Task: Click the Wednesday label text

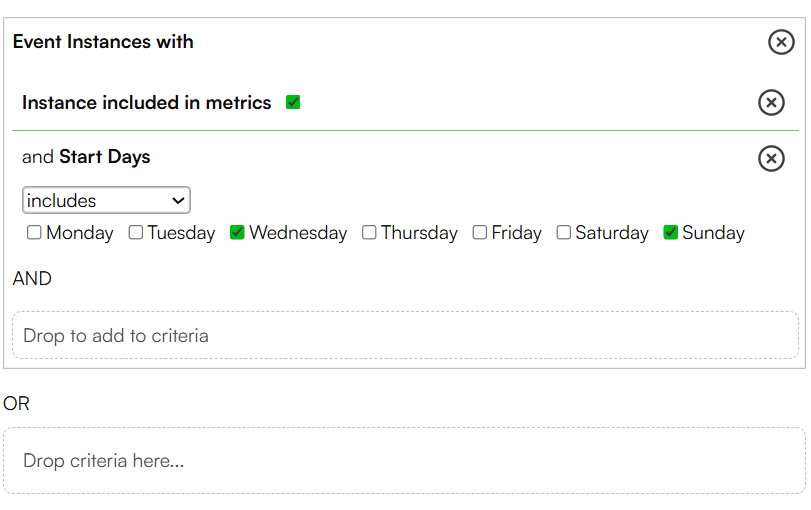Action: pos(298,233)
